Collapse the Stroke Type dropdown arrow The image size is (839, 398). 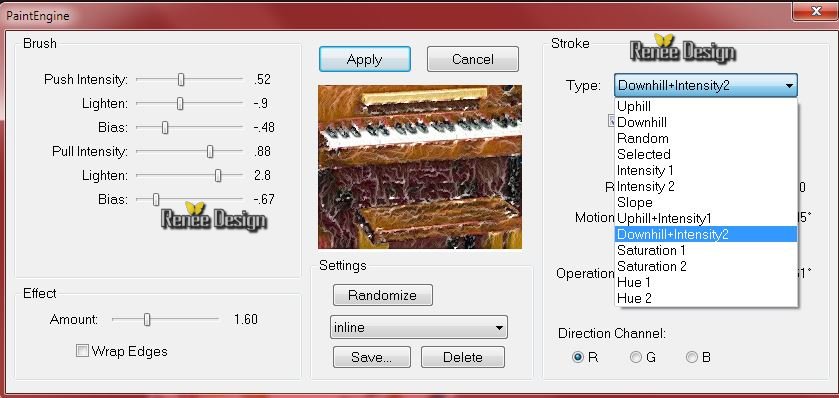(x=789, y=86)
